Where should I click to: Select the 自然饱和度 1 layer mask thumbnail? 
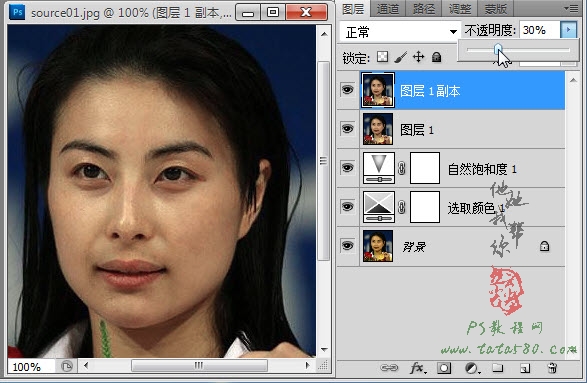425,168
